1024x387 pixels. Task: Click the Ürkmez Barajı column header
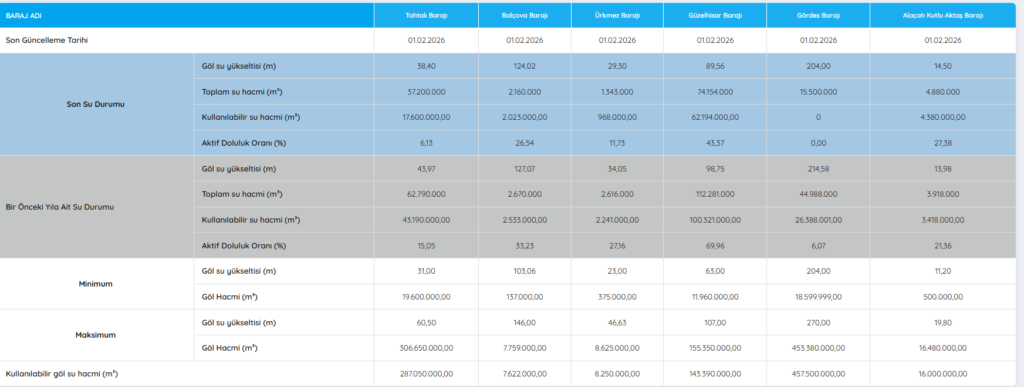point(618,15)
